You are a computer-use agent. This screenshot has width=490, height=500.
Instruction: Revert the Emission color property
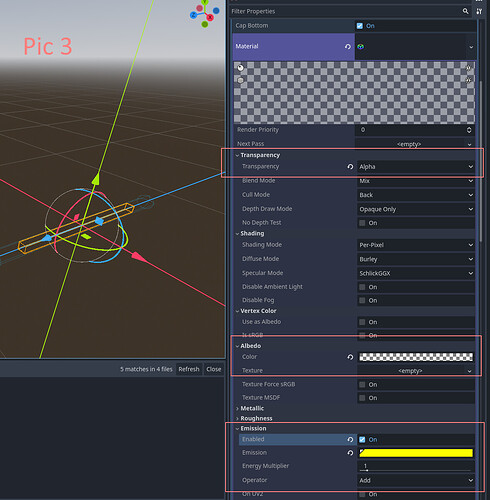(350, 453)
